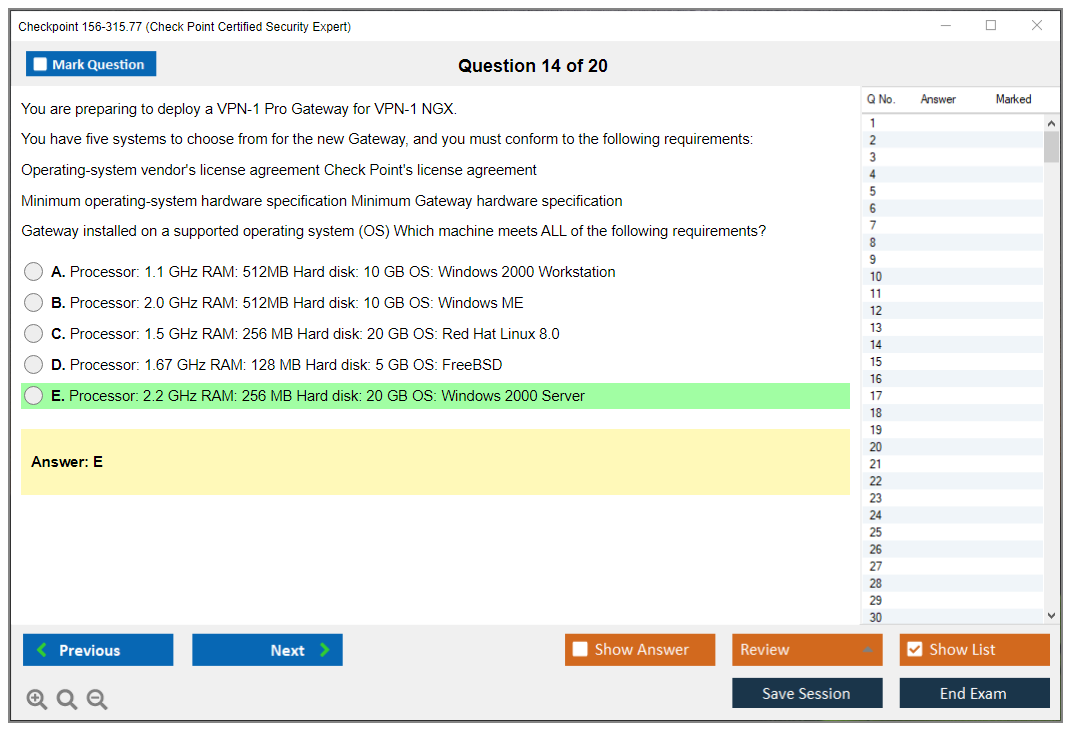This screenshot has height=735, width=1075.
Task: Maximize the exam window
Action: (x=991, y=26)
